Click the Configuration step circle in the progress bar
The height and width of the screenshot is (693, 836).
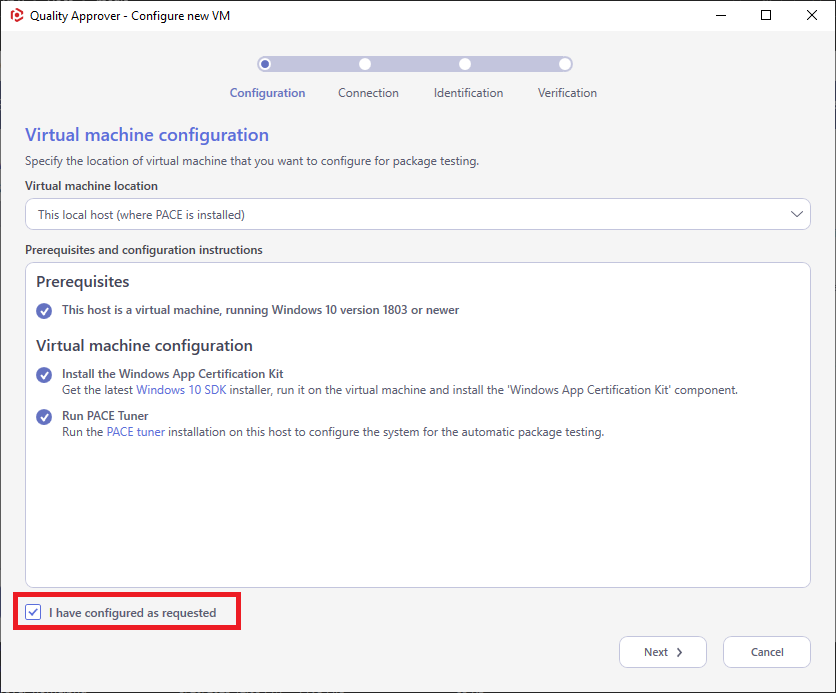pyautogui.click(x=265, y=65)
